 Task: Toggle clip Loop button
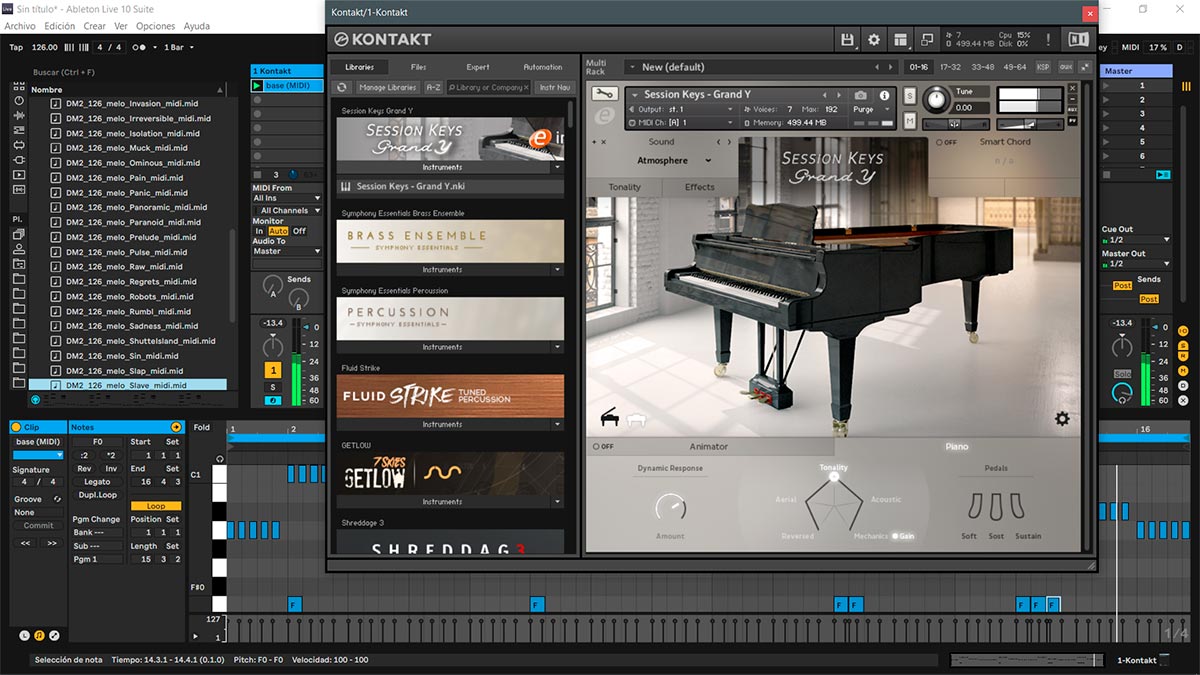tap(156, 506)
